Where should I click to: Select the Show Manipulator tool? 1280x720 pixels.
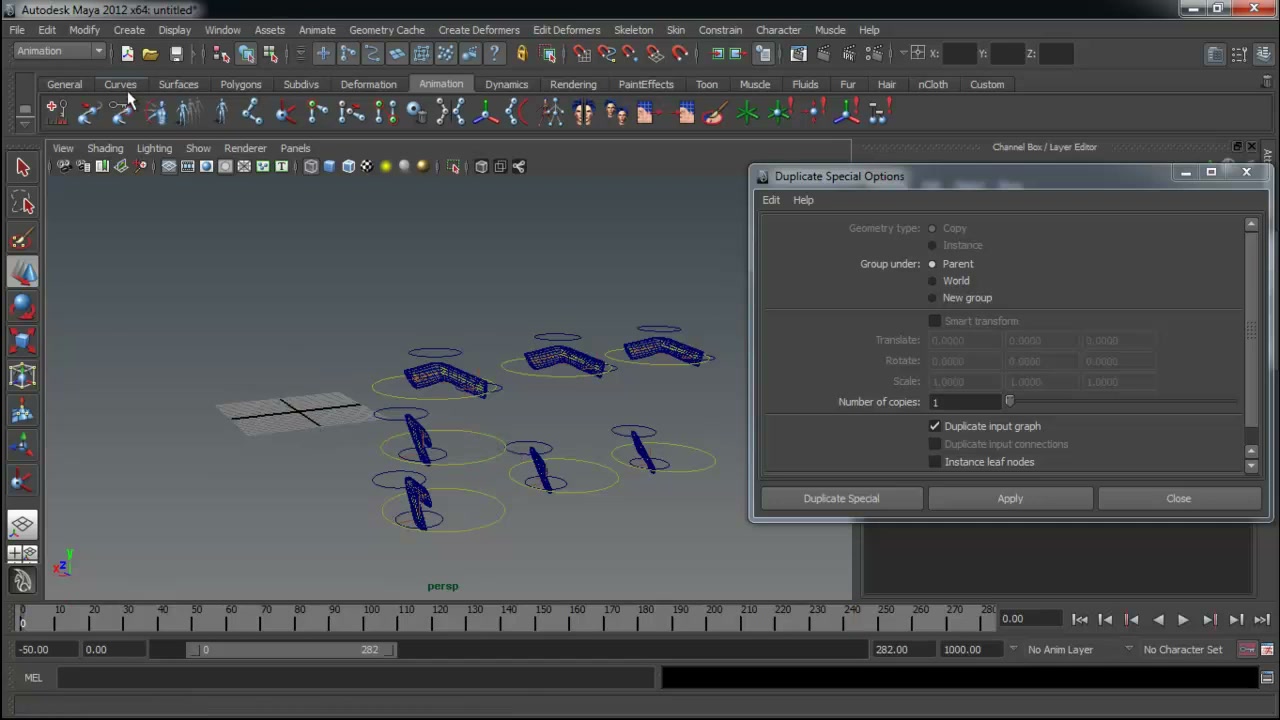point(23,447)
